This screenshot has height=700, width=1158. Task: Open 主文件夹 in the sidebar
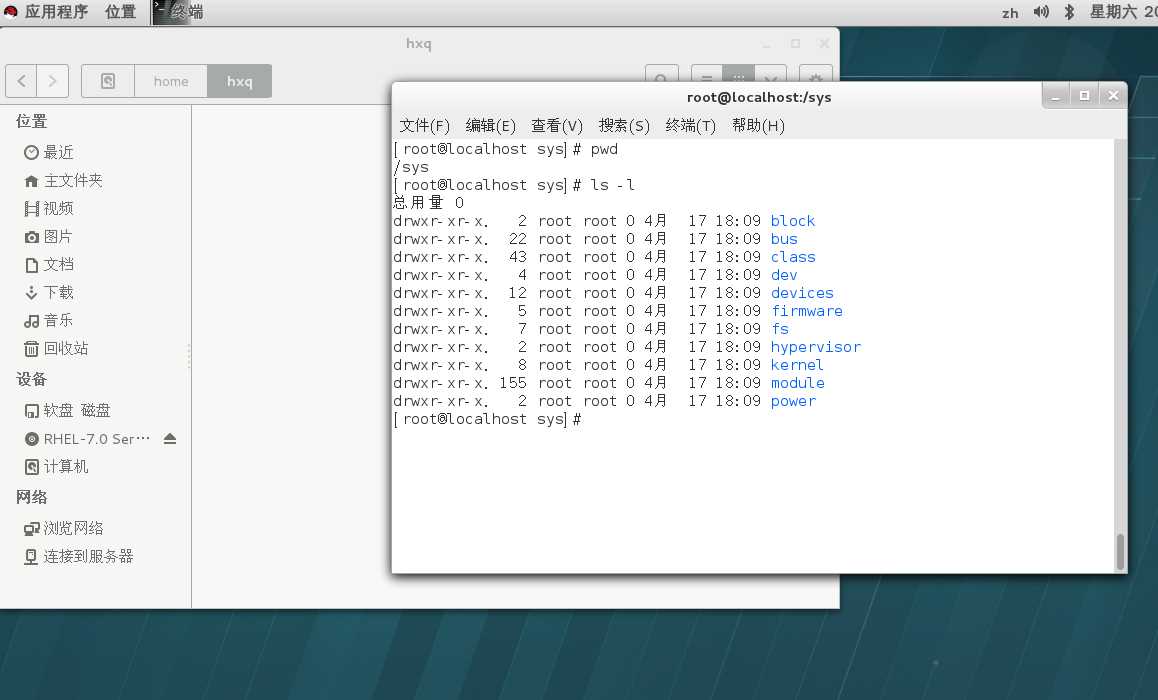coord(72,180)
